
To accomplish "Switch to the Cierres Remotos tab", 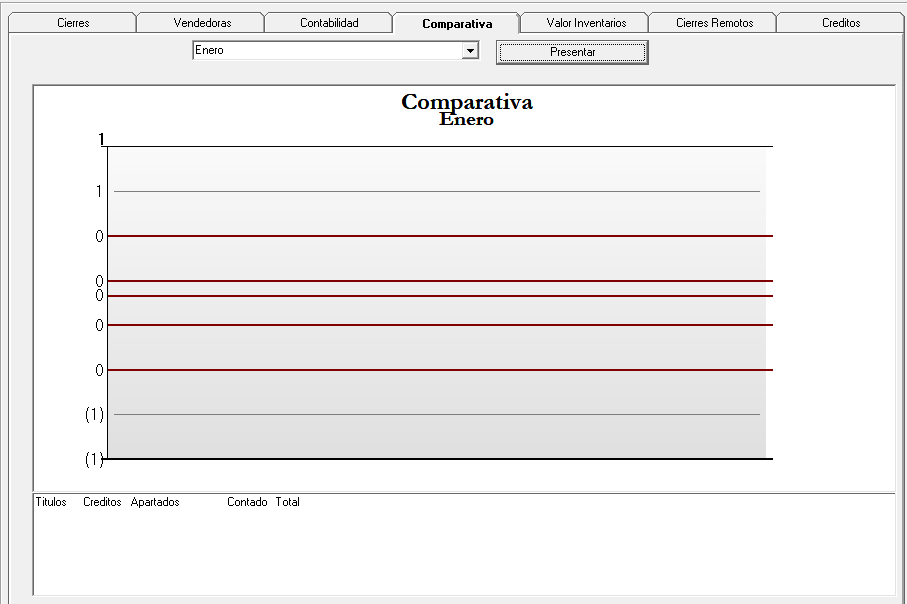I will (x=714, y=23).
